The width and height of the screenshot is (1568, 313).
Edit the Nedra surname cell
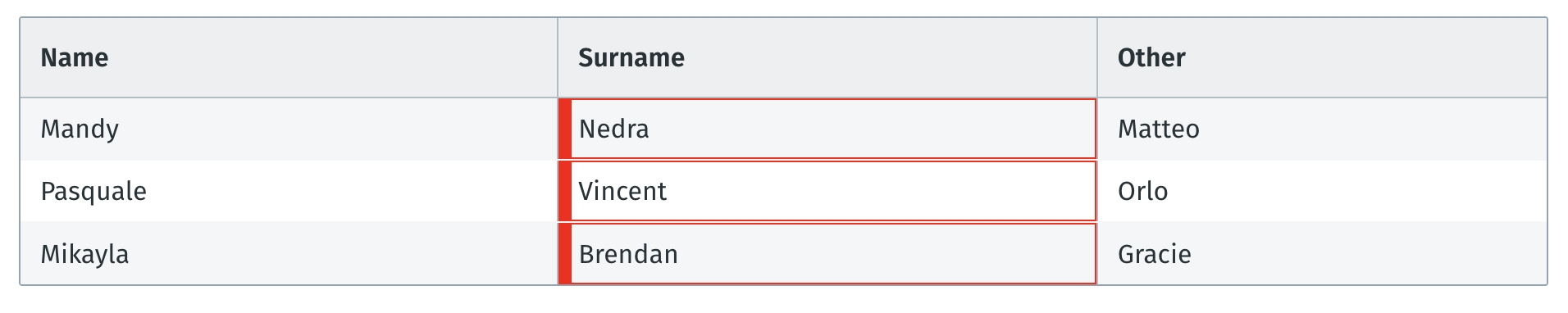tap(827, 129)
